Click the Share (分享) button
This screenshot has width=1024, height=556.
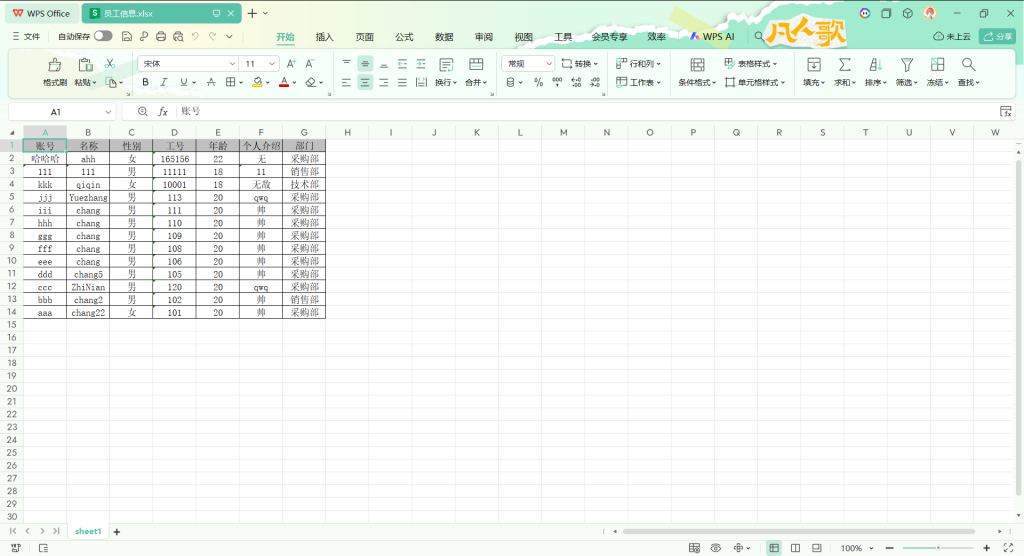click(x=996, y=36)
